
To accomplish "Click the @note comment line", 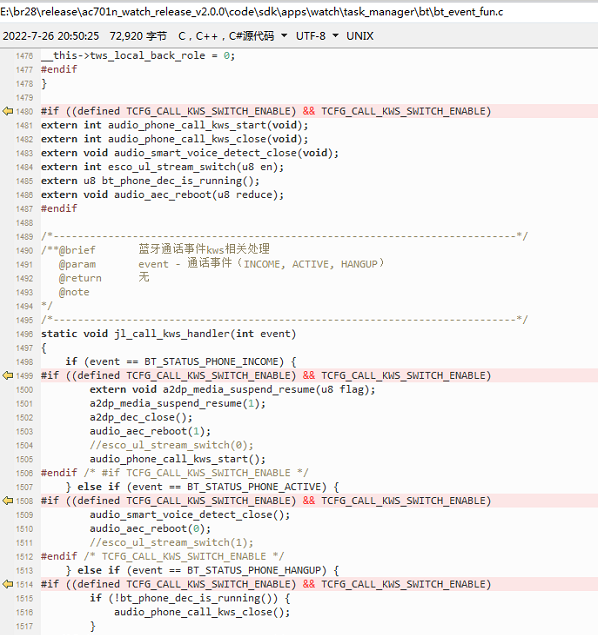I will (x=74, y=292).
